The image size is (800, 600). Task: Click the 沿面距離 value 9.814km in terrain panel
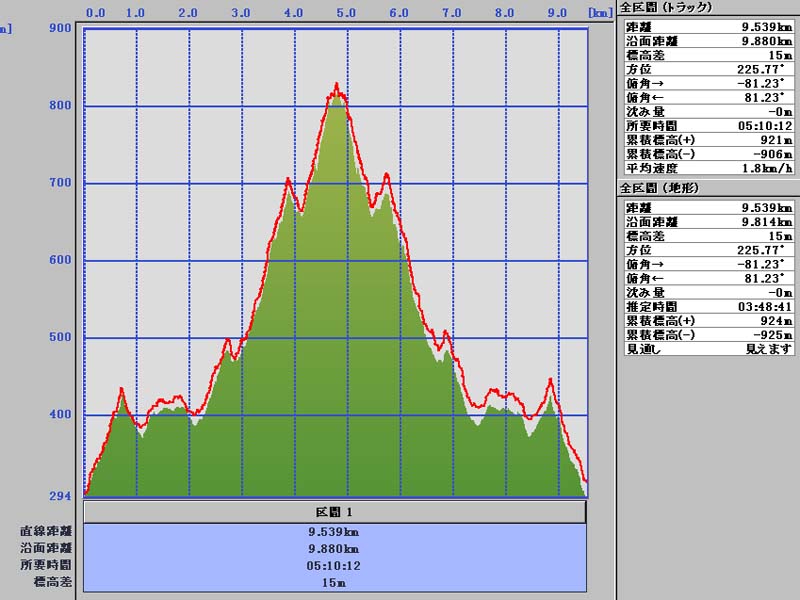(x=768, y=222)
